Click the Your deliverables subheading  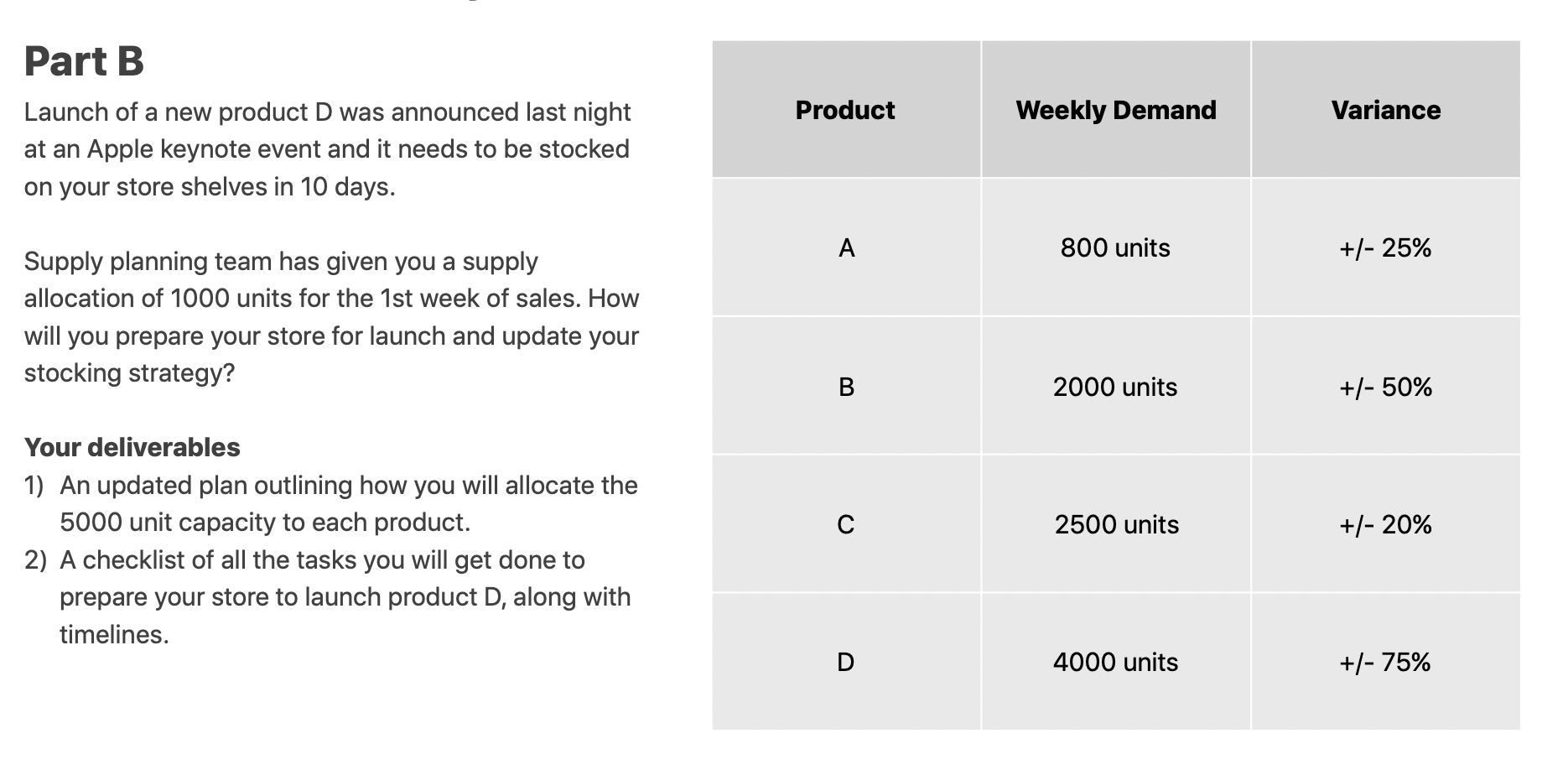coord(132,447)
